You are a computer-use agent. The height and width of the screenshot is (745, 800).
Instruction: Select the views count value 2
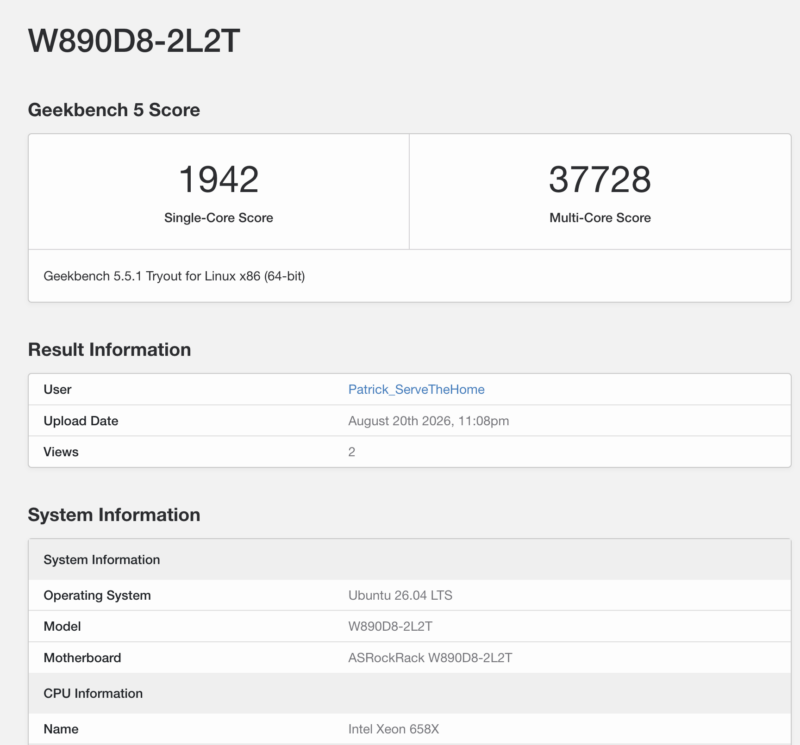pyautogui.click(x=352, y=452)
